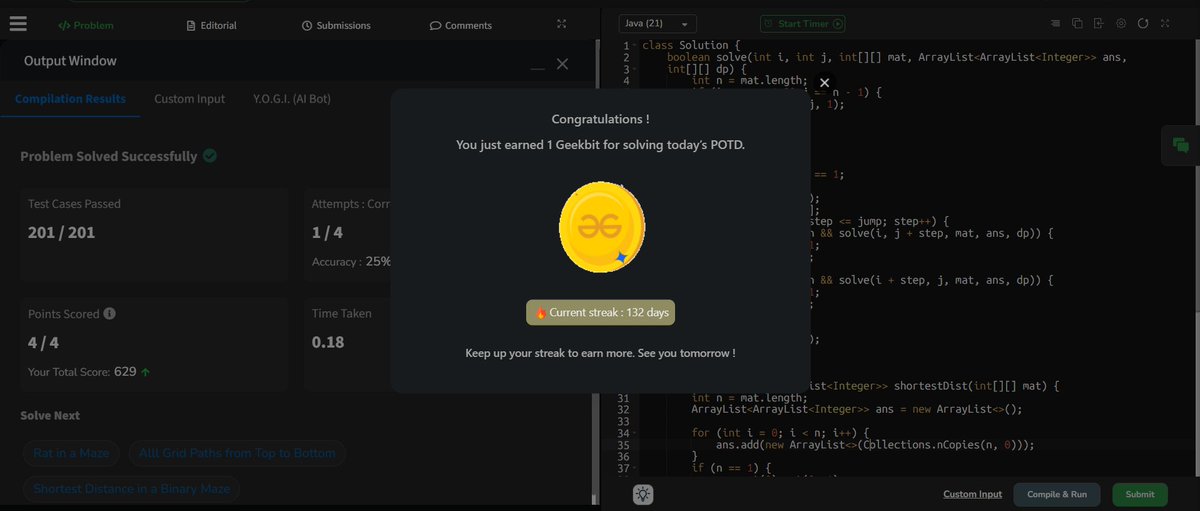Viewport: 1200px width, 511px height.
Task: Close the Congratulations popup
Action: pos(824,83)
